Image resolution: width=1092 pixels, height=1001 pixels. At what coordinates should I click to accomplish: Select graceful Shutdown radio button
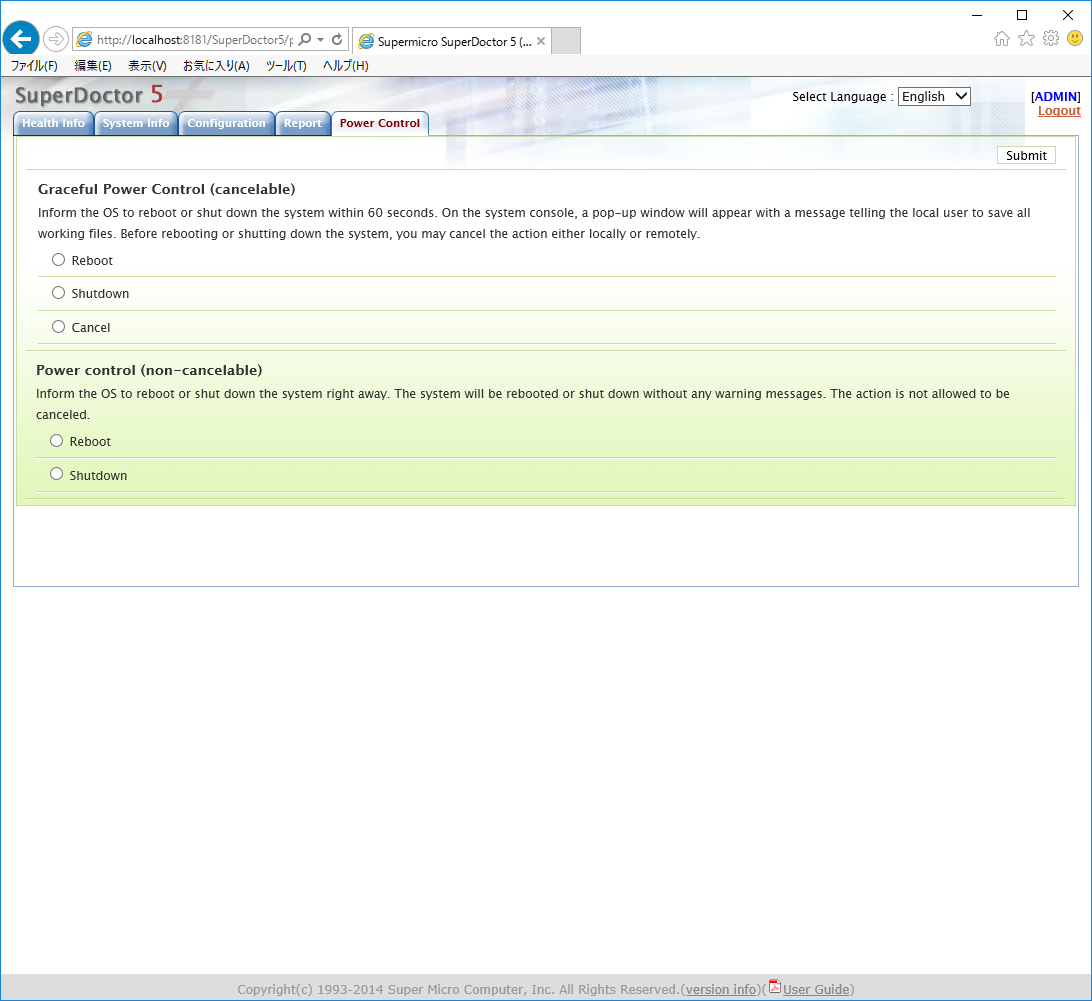coord(58,293)
